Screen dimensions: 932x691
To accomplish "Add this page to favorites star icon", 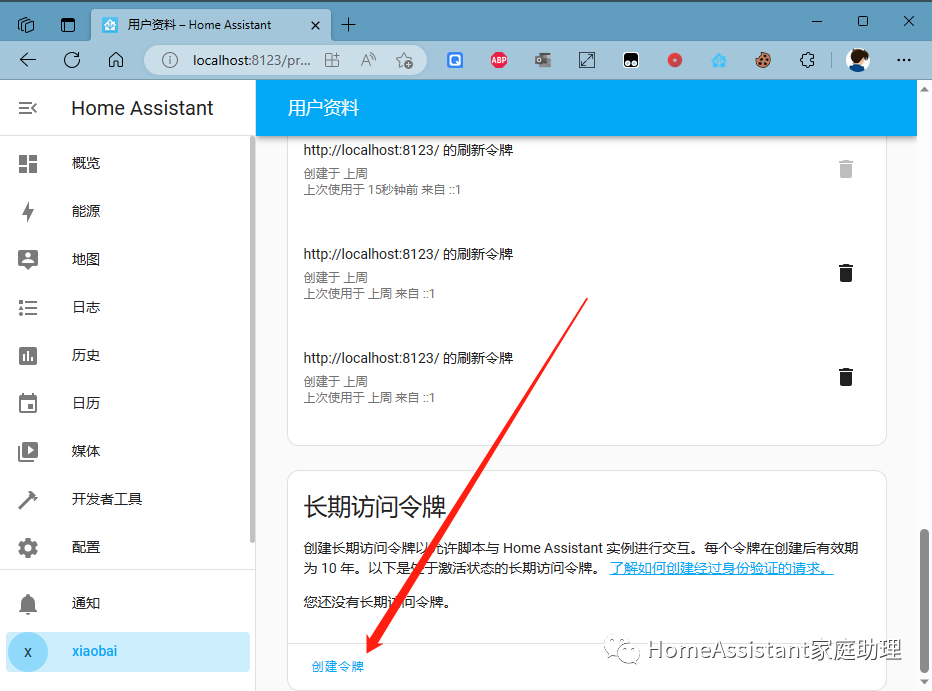I will click(404, 59).
